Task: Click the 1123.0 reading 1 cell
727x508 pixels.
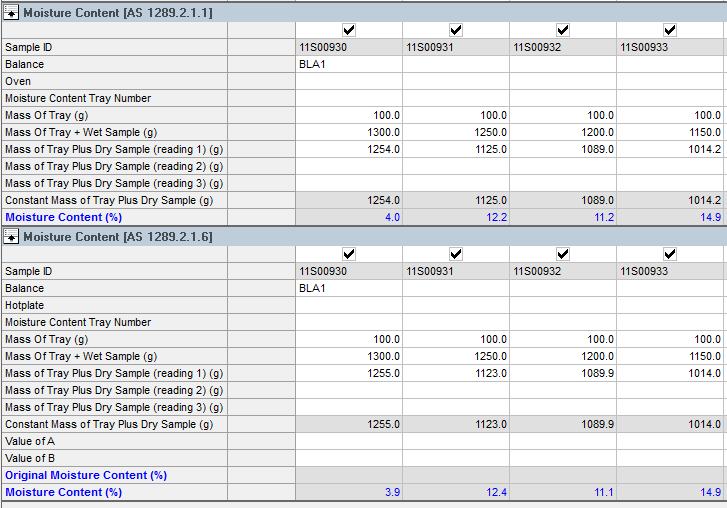Action: 456,373
